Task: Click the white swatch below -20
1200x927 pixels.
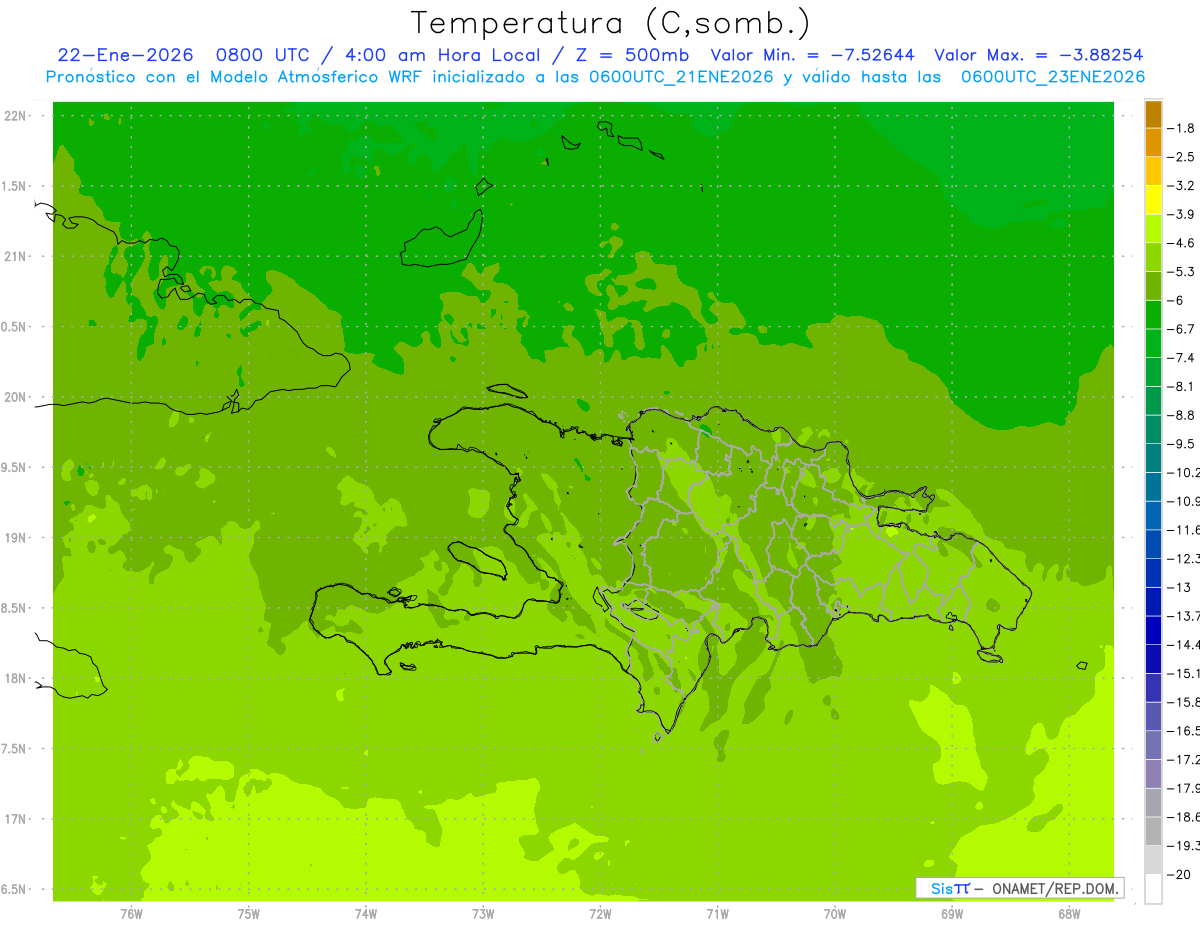Action: pyautogui.click(x=1153, y=889)
